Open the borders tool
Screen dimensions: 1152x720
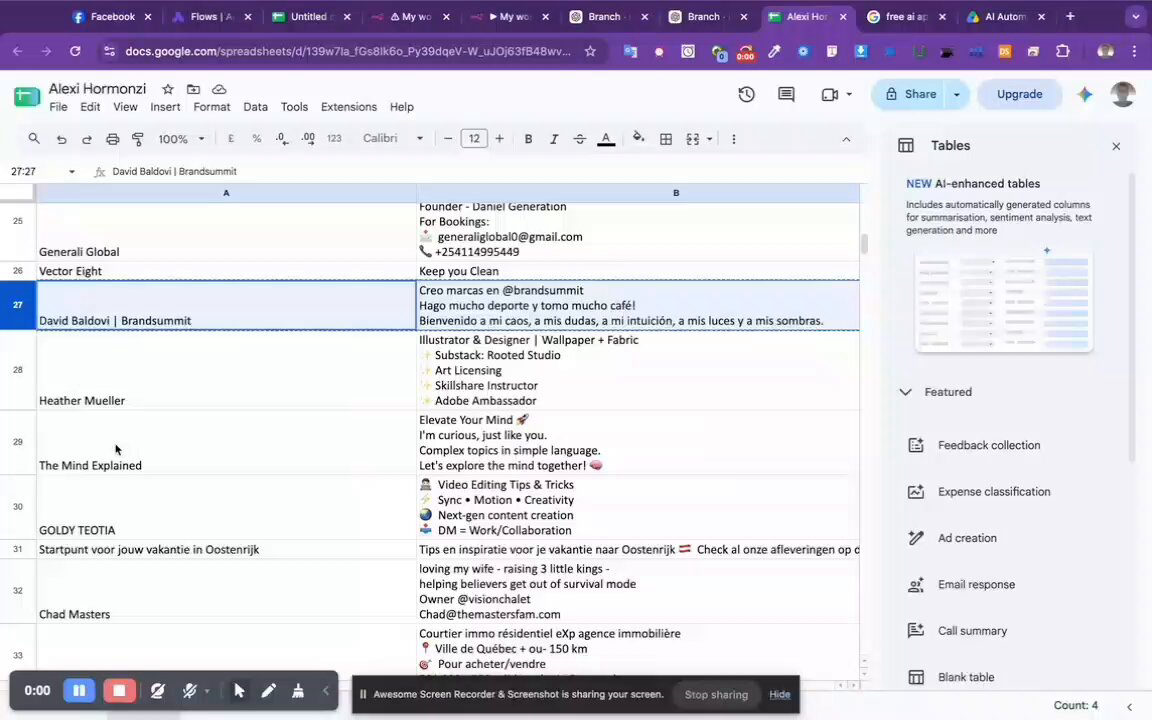point(666,139)
